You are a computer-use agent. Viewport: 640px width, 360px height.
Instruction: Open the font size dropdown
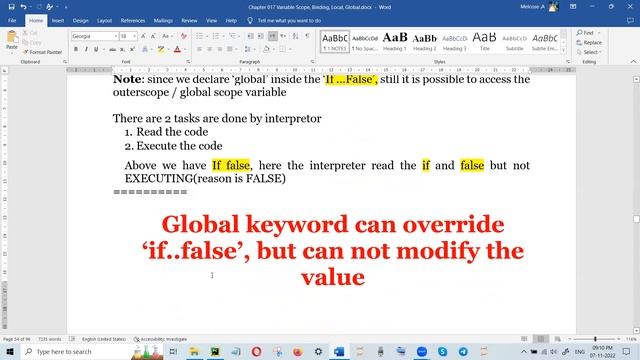tap(135, 36)
